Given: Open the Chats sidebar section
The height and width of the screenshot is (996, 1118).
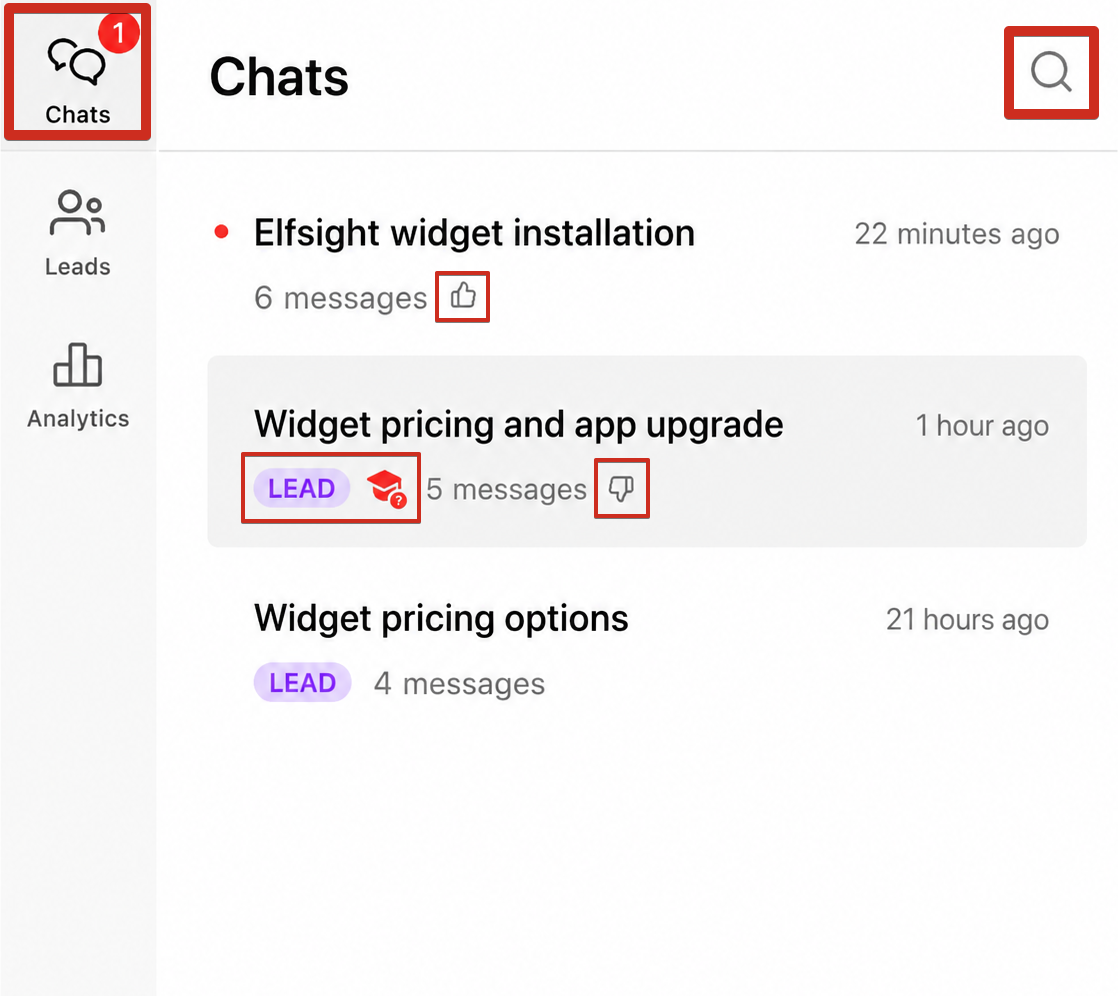Looking at the screenshot, I should (x=78, y=72).
